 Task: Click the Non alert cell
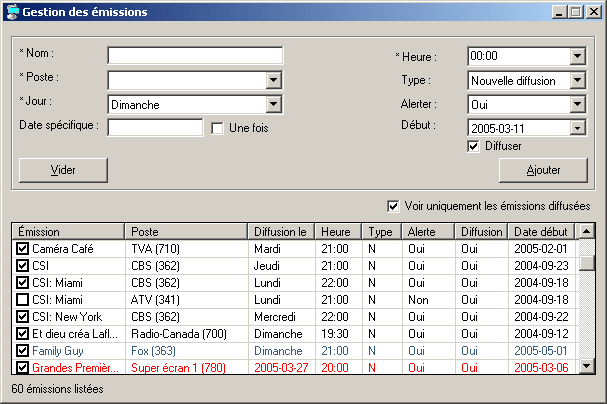tap(418, 300)
